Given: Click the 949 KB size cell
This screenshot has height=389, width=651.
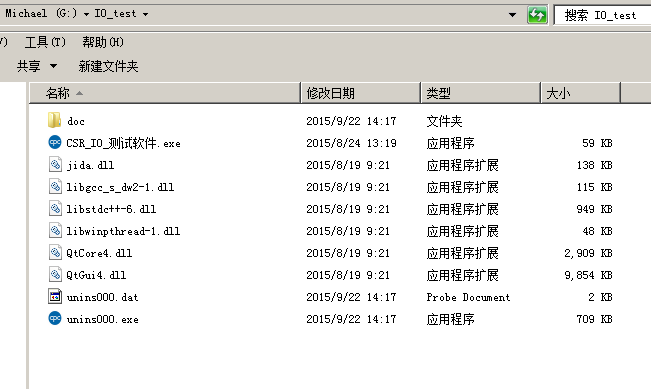Looking at the screenshot, I should [x=595, y=209].
